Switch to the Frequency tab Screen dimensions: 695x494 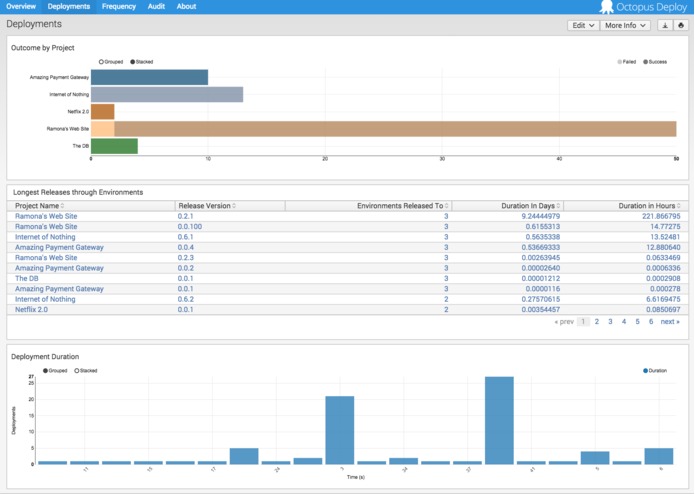tap(119, 7)
